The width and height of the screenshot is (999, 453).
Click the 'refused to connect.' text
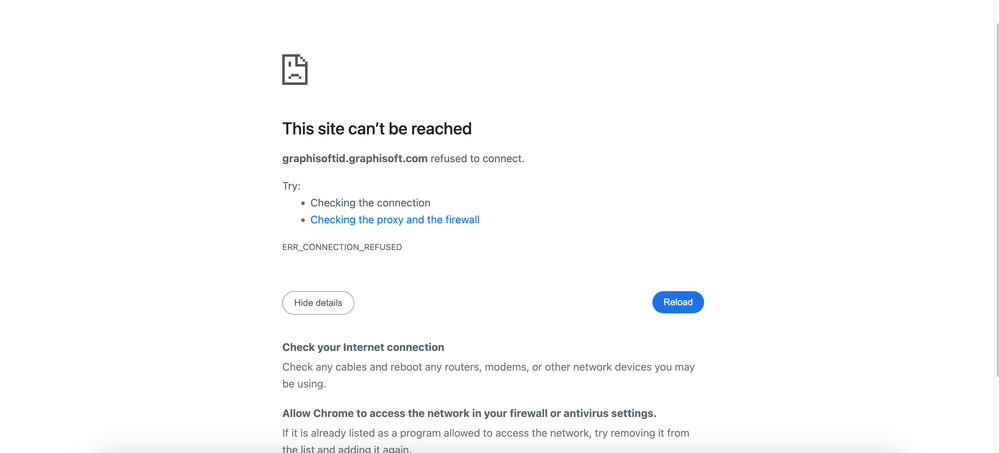477,158
